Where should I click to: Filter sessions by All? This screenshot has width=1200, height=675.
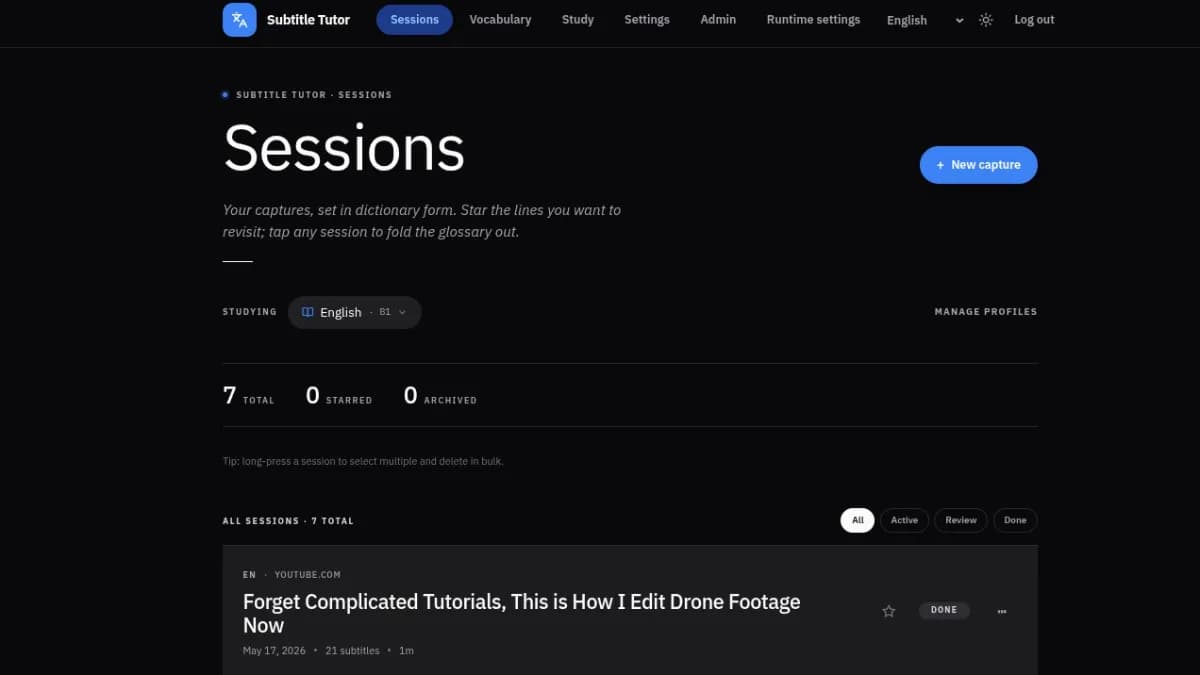pyautogui.click(x=858, y=520)
